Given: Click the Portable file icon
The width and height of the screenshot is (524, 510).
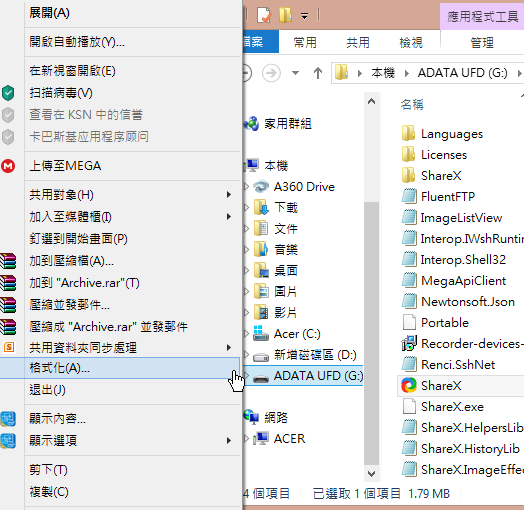Looking at the screenshot, I should (409, 323).
